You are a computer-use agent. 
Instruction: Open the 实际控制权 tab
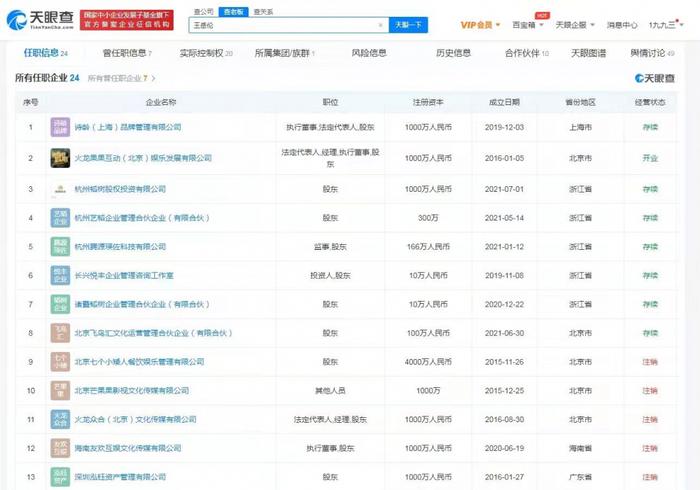(206, 53)
